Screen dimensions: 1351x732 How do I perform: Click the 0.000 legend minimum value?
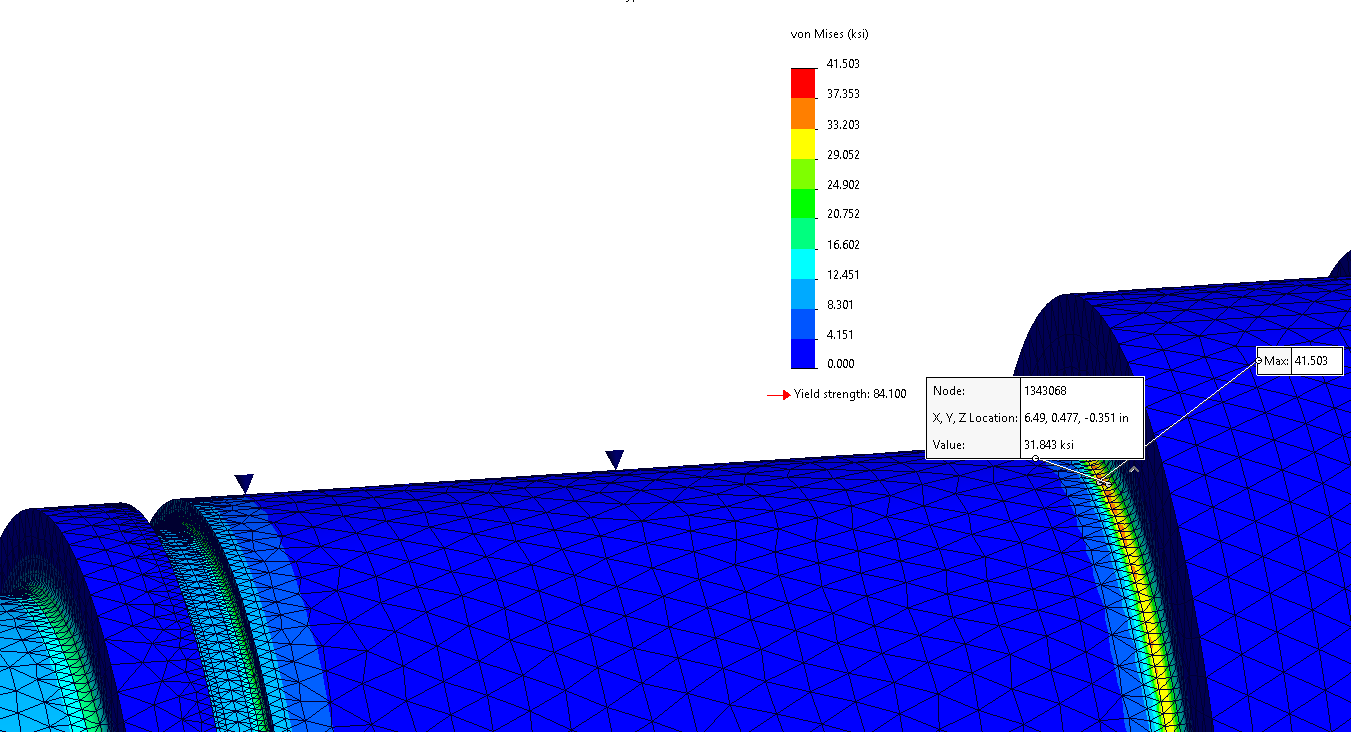coord(841,364)
